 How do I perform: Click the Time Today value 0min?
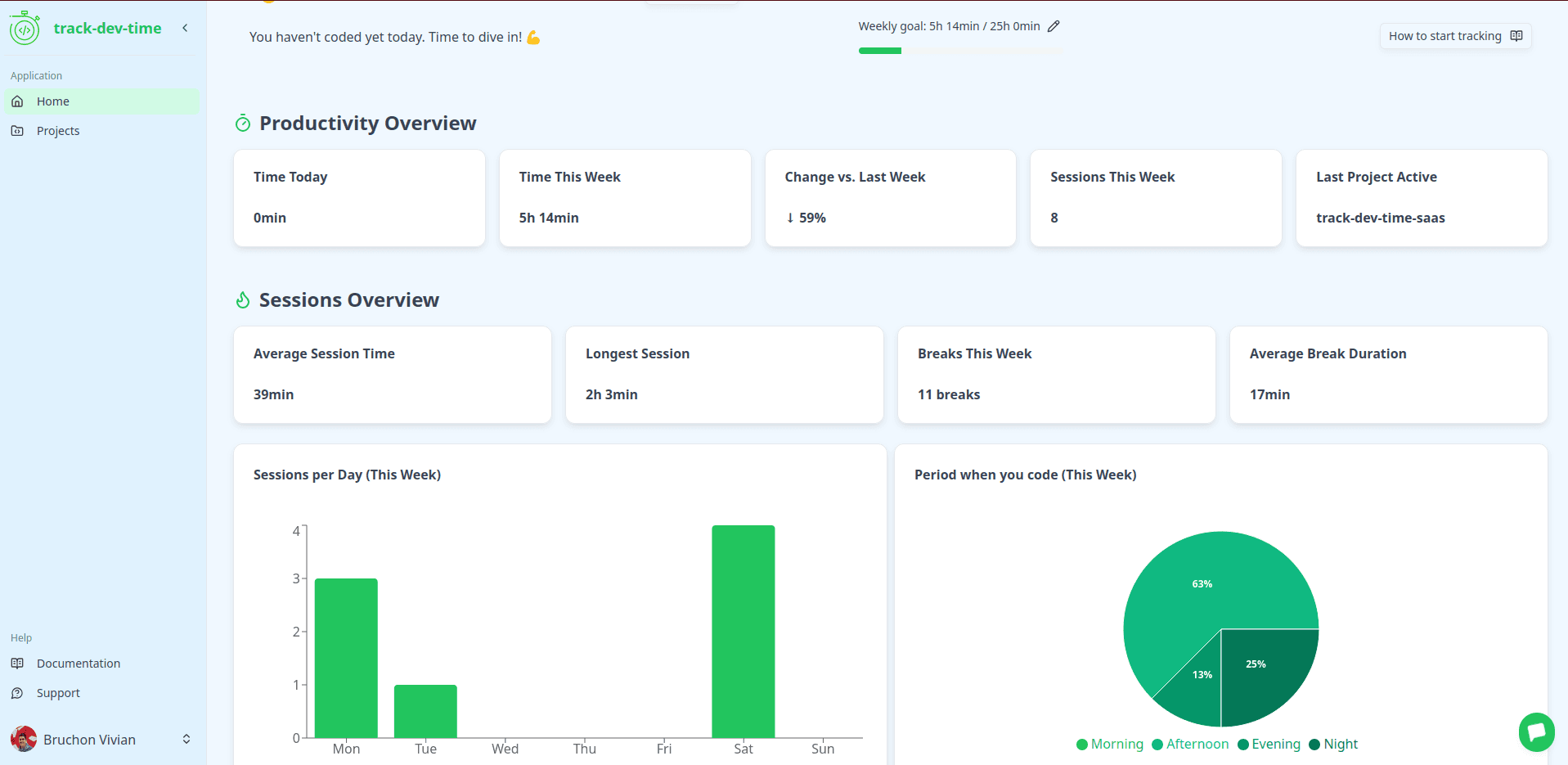(x=270, y=218)
